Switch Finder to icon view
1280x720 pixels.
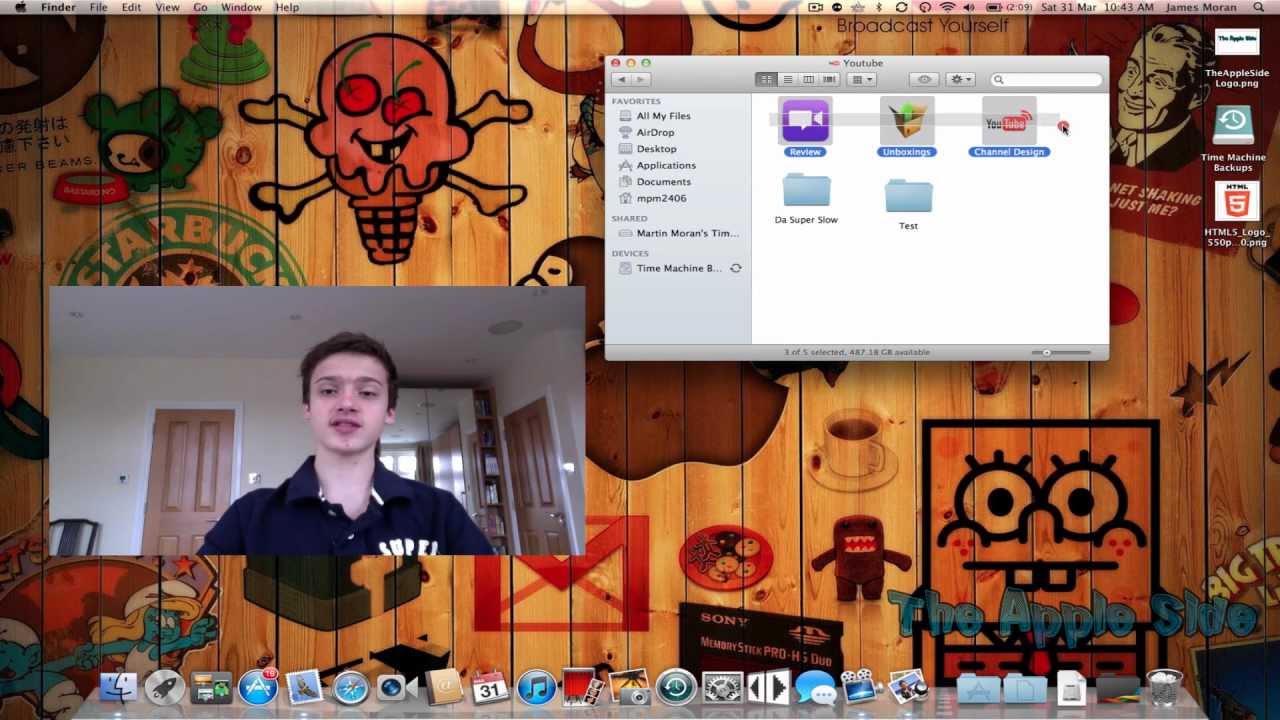[766, 79]
